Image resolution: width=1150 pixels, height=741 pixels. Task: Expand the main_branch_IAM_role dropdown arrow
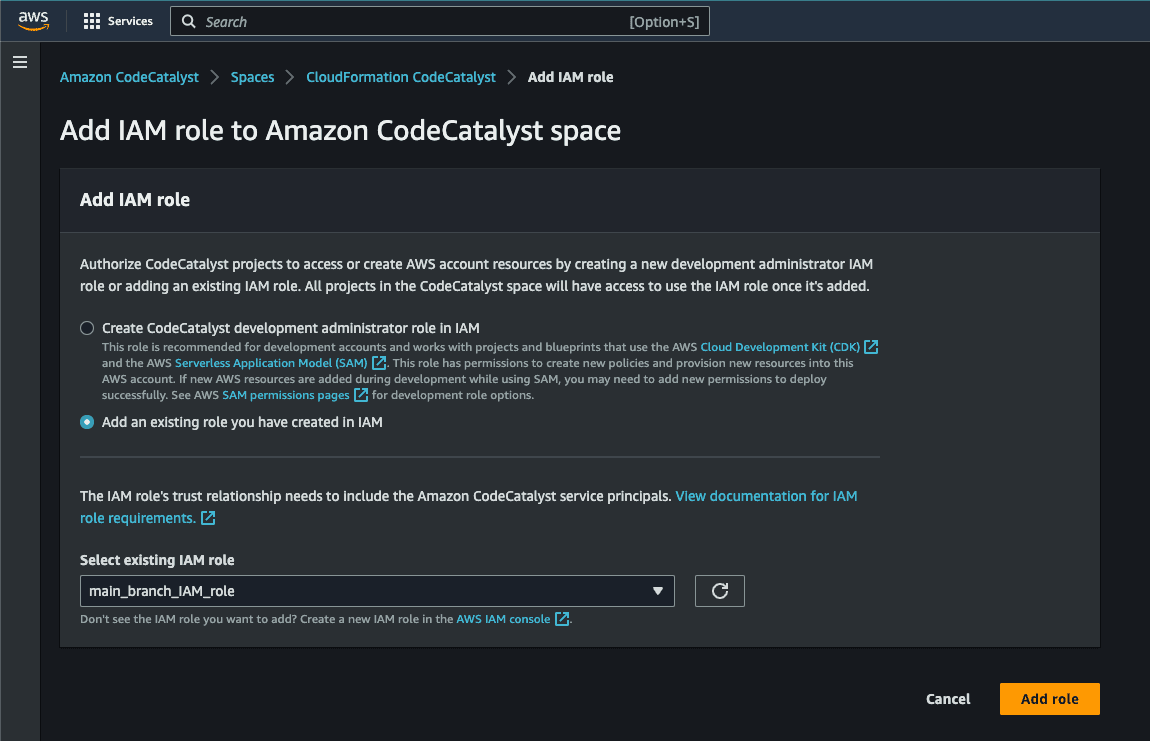[x=657, y=591]
